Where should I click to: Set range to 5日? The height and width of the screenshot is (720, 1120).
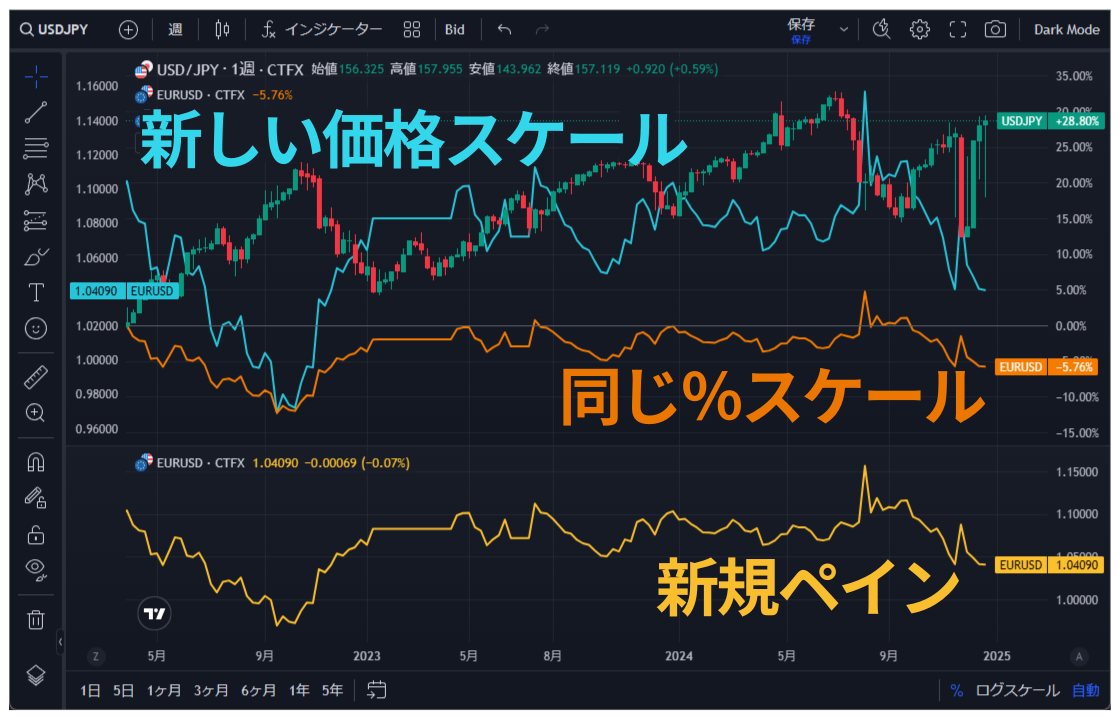124,690
